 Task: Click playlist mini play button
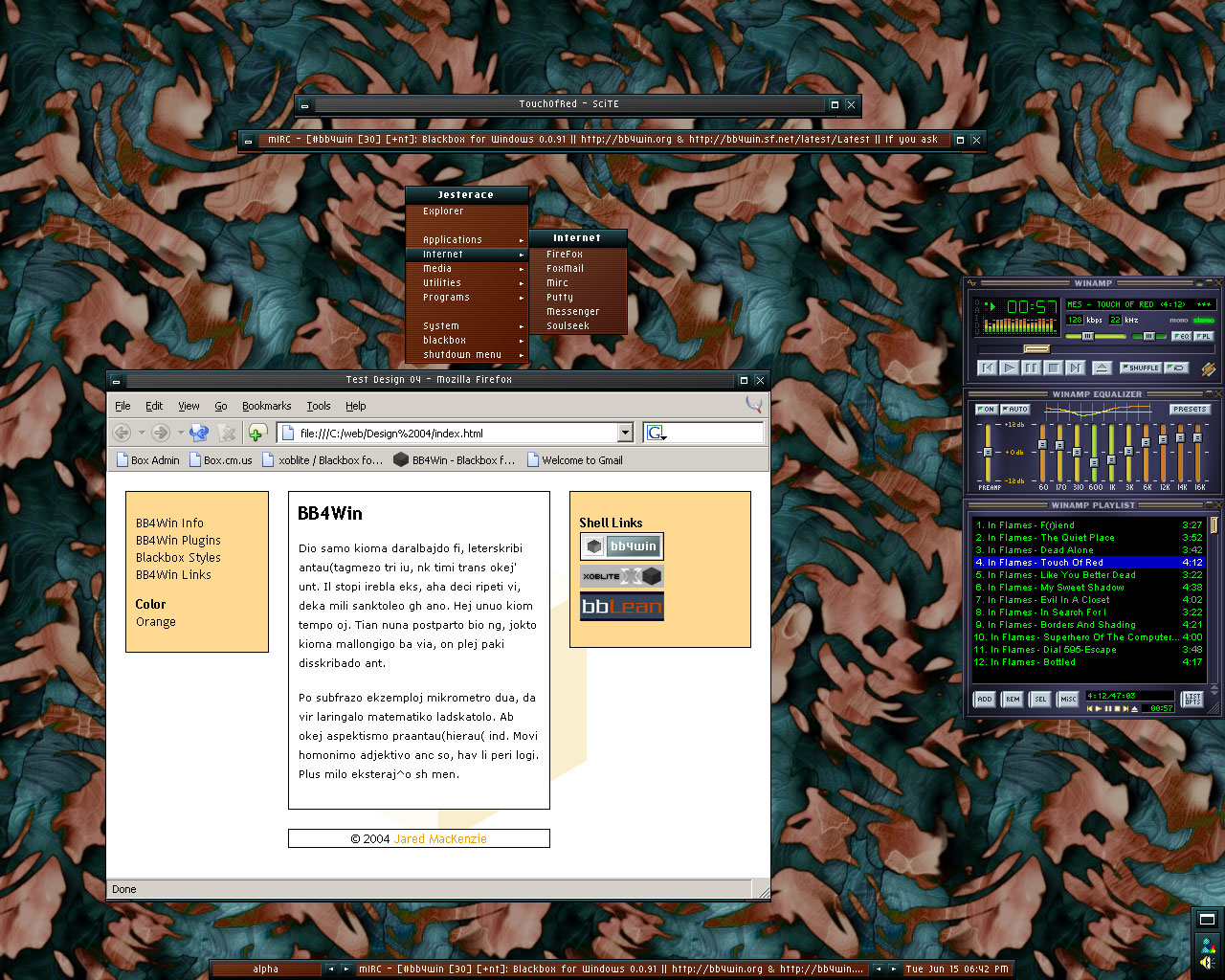pos(1098,708)
